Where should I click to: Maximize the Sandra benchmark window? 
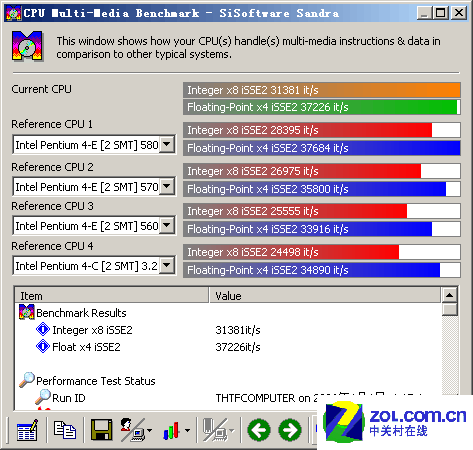[440, 13]
